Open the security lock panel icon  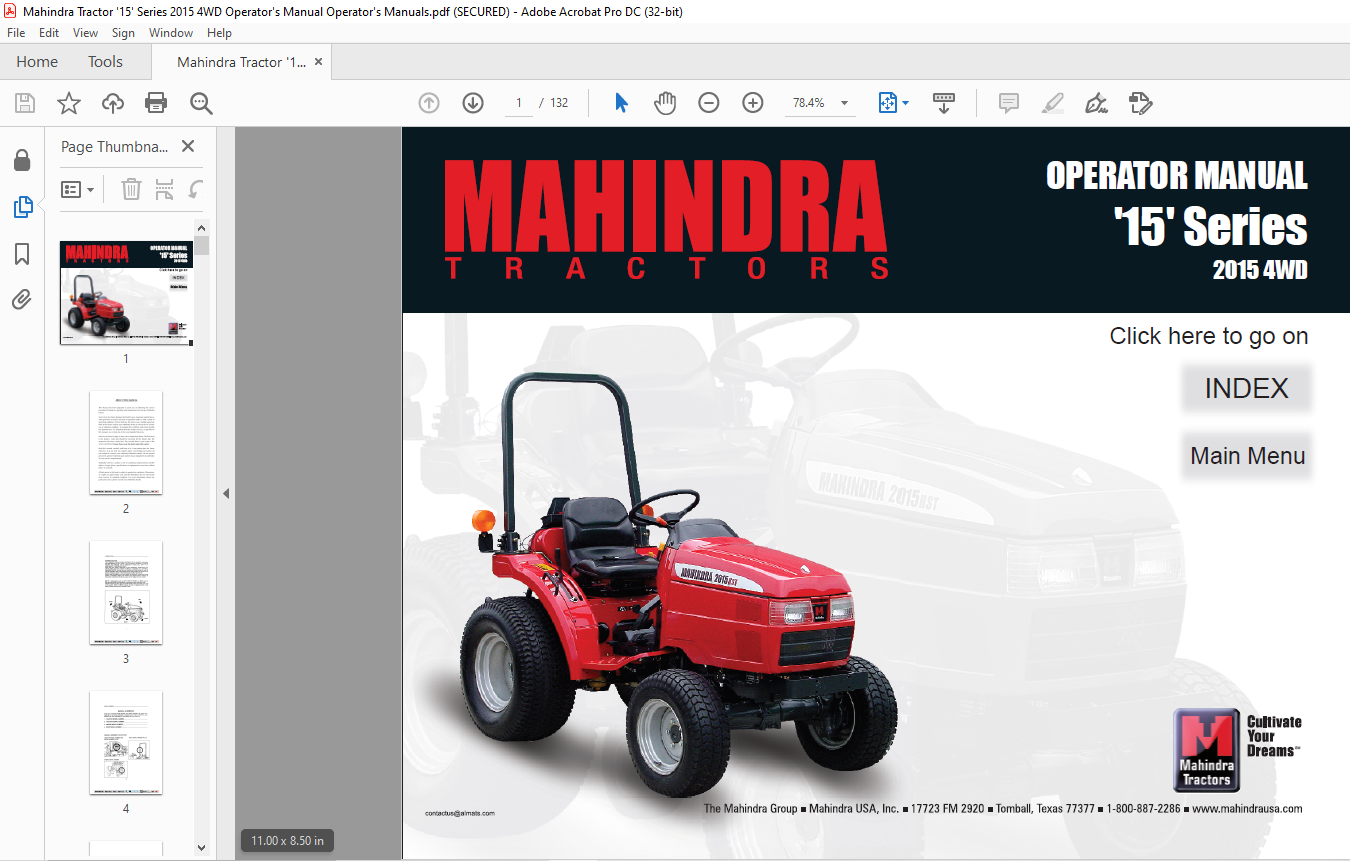(22, 160)
